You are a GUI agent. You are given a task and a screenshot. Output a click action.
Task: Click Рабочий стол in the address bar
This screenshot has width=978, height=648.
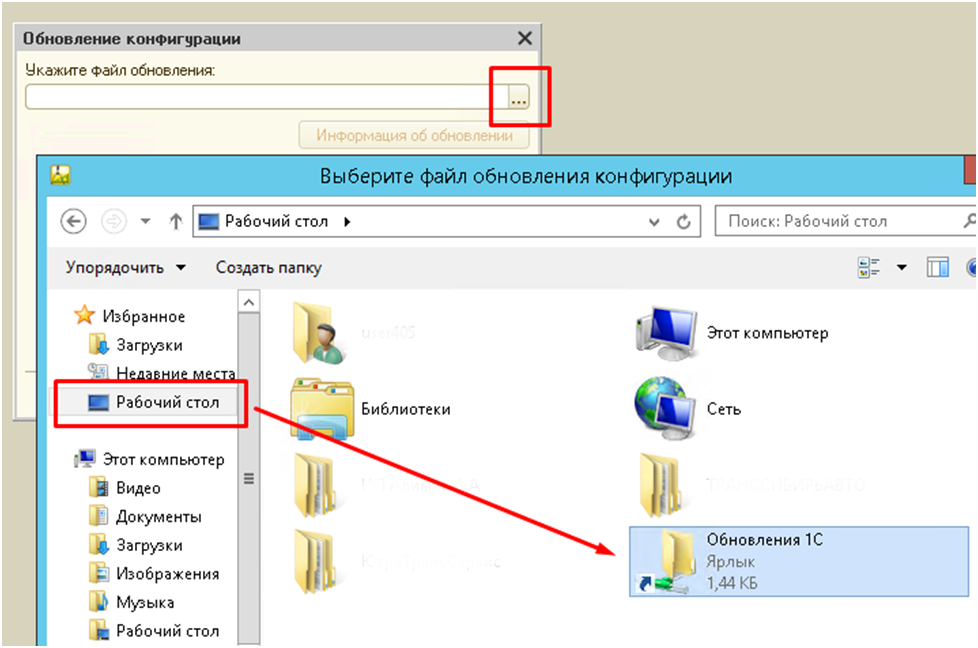tap(276, 221)
